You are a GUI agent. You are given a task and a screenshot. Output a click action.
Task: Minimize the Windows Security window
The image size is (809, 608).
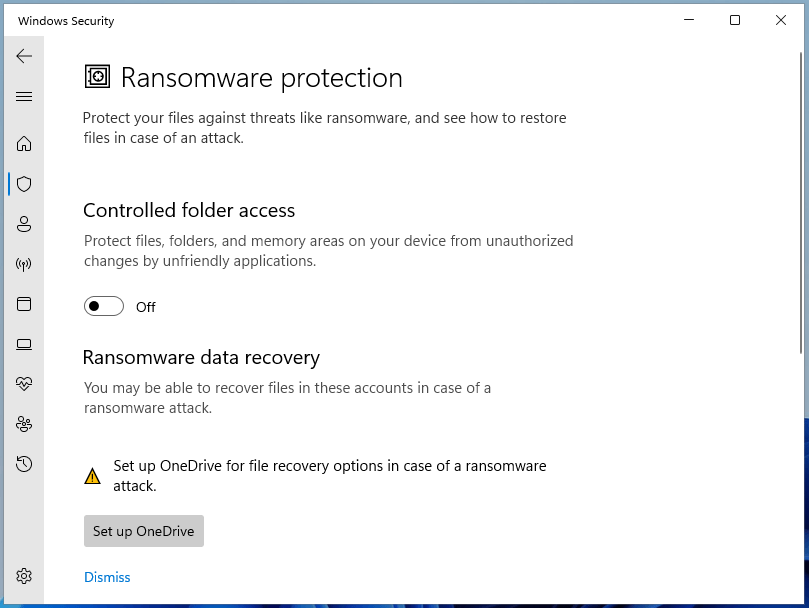coord(689,20)
